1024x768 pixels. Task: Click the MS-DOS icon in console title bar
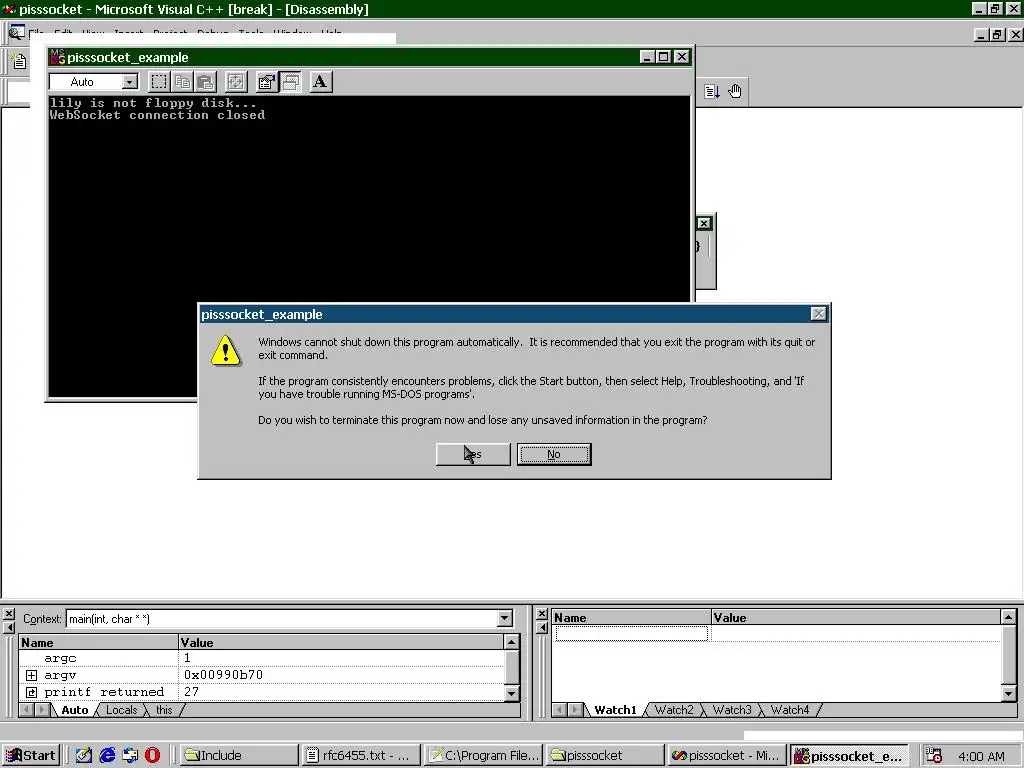57,57
